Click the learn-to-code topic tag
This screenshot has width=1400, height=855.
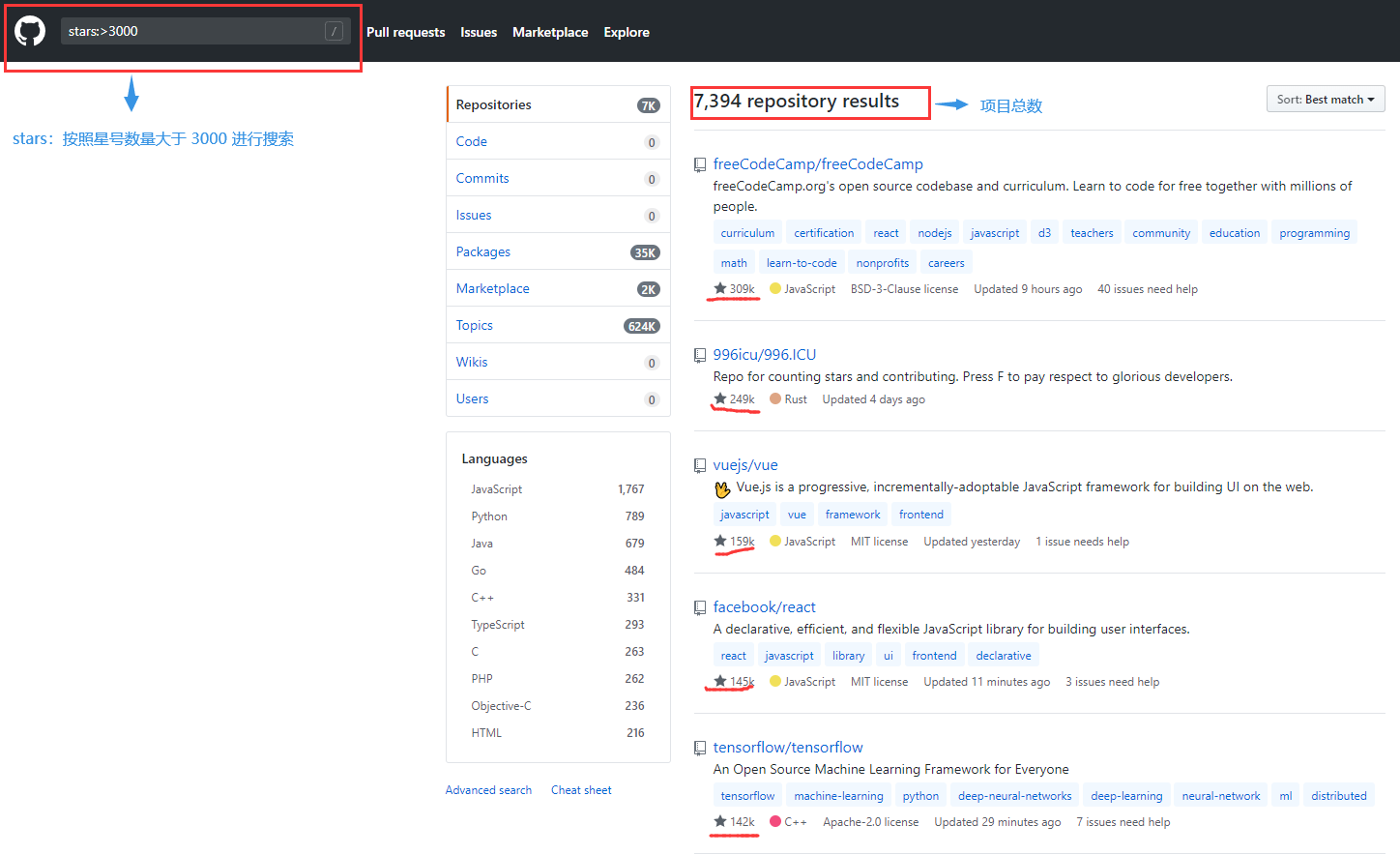click(x=802, y=263)
